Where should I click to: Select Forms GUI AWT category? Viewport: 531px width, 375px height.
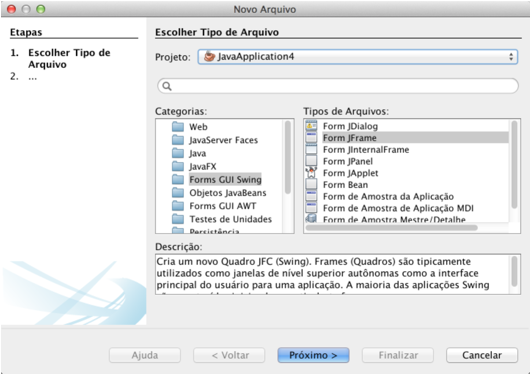click(x=222, y=206)
